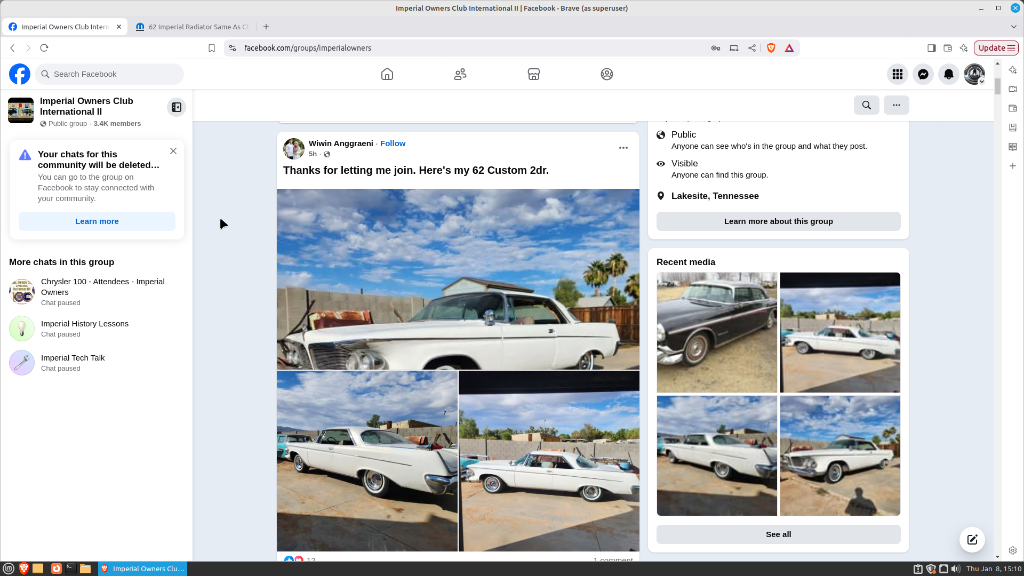
Task: Open the Marketplace icon
Action: tap(533, 74)
